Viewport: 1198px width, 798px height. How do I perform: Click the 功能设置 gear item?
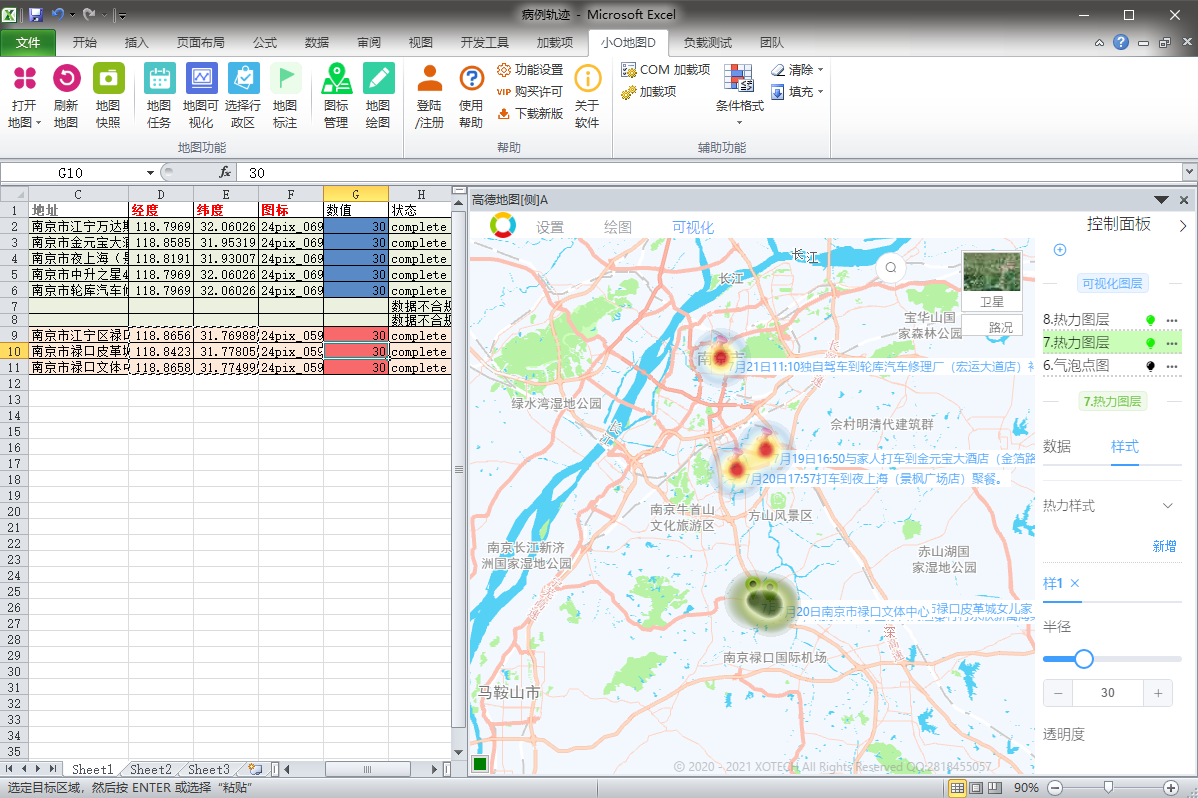point(529,70)
